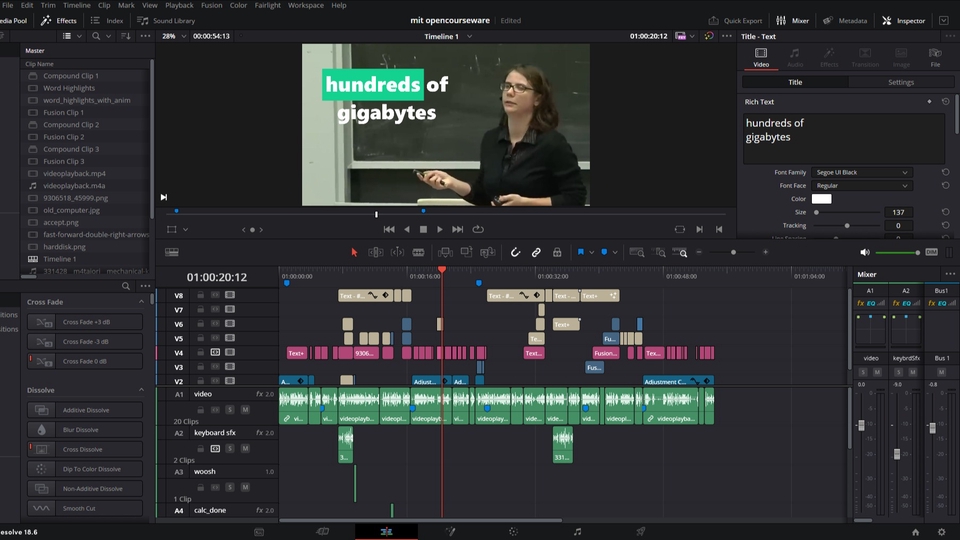The height and width of the screenshot is (540, 960).
Task: Open the Font Family dropdown
Action: (861, 172)
